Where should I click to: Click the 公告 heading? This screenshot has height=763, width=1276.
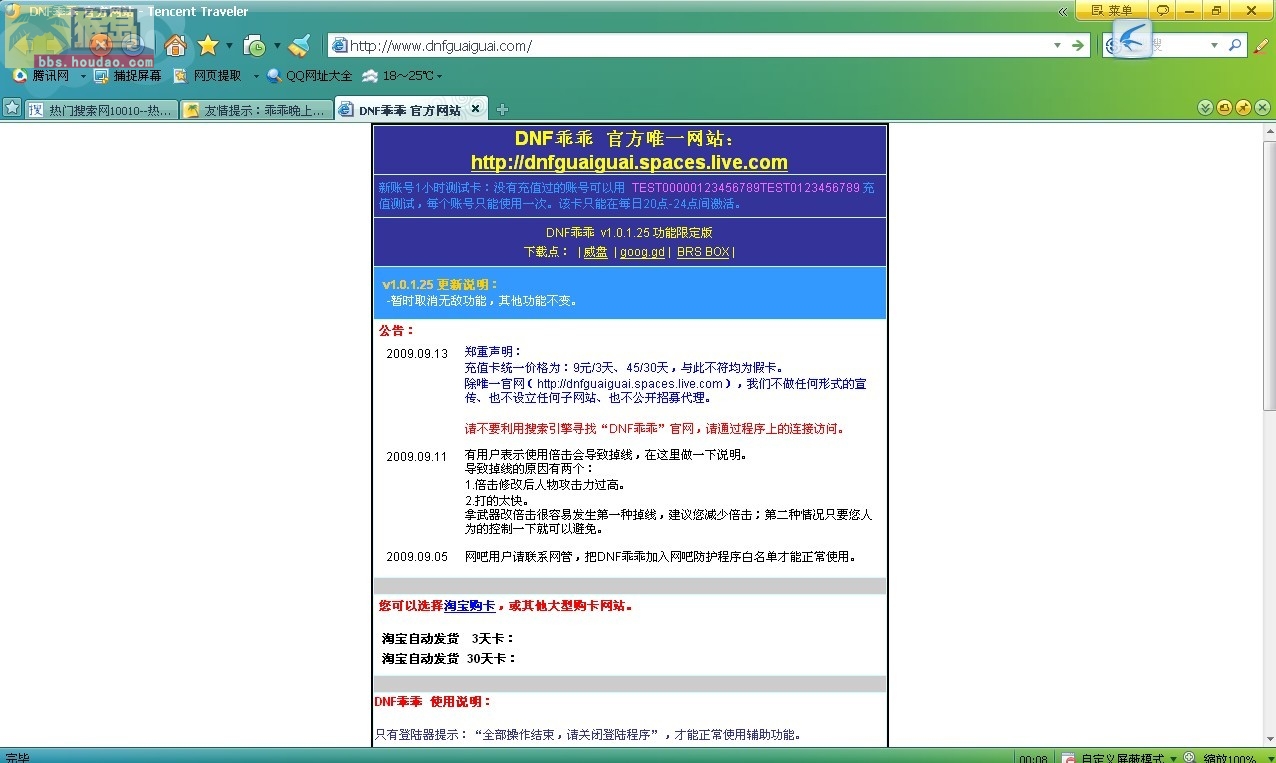click(x=396, y=330)
